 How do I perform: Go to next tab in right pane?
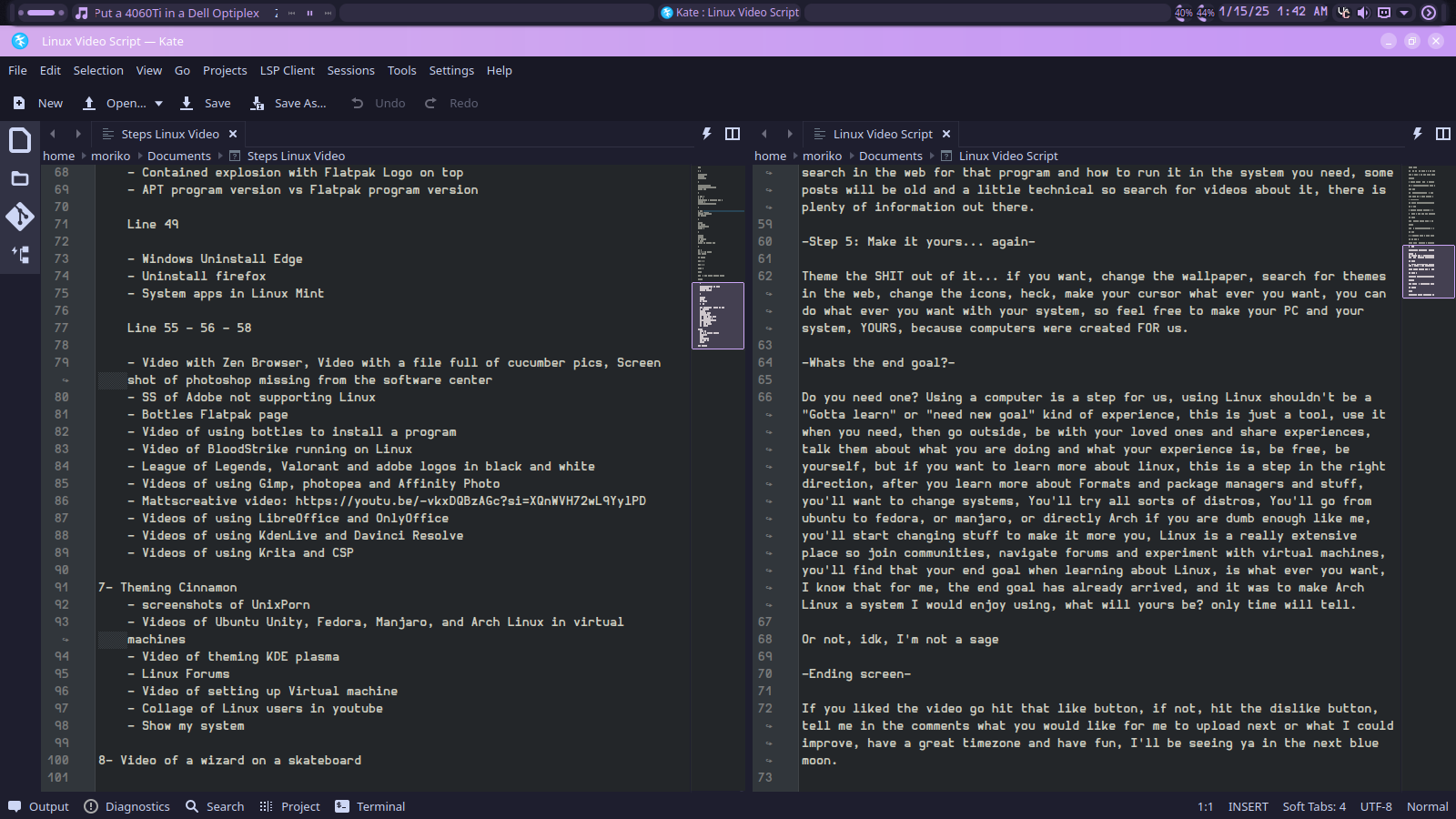click(790, 134)
